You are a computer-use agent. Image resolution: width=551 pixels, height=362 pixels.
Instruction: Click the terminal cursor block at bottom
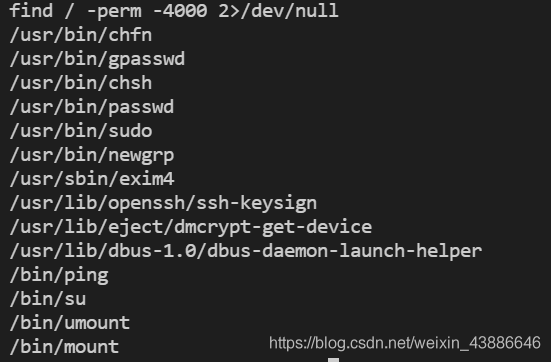pyautogui.click(x=333, y=360)
